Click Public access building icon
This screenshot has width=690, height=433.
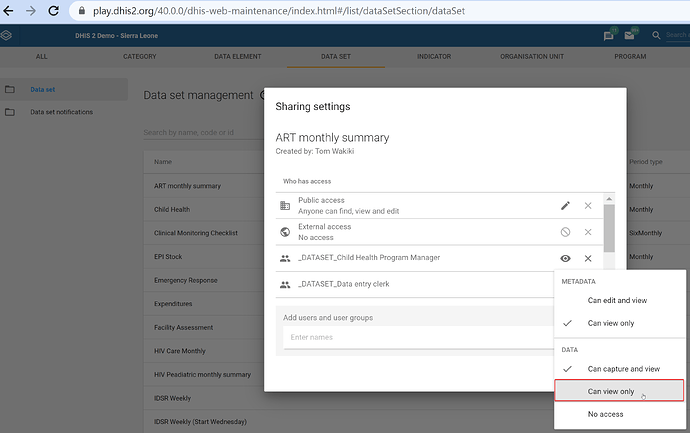coord(285,205)
